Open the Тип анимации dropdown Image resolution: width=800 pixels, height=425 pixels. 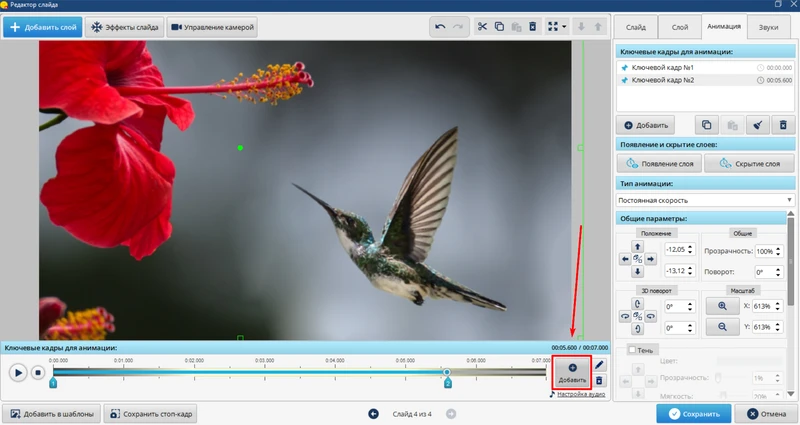705,200
